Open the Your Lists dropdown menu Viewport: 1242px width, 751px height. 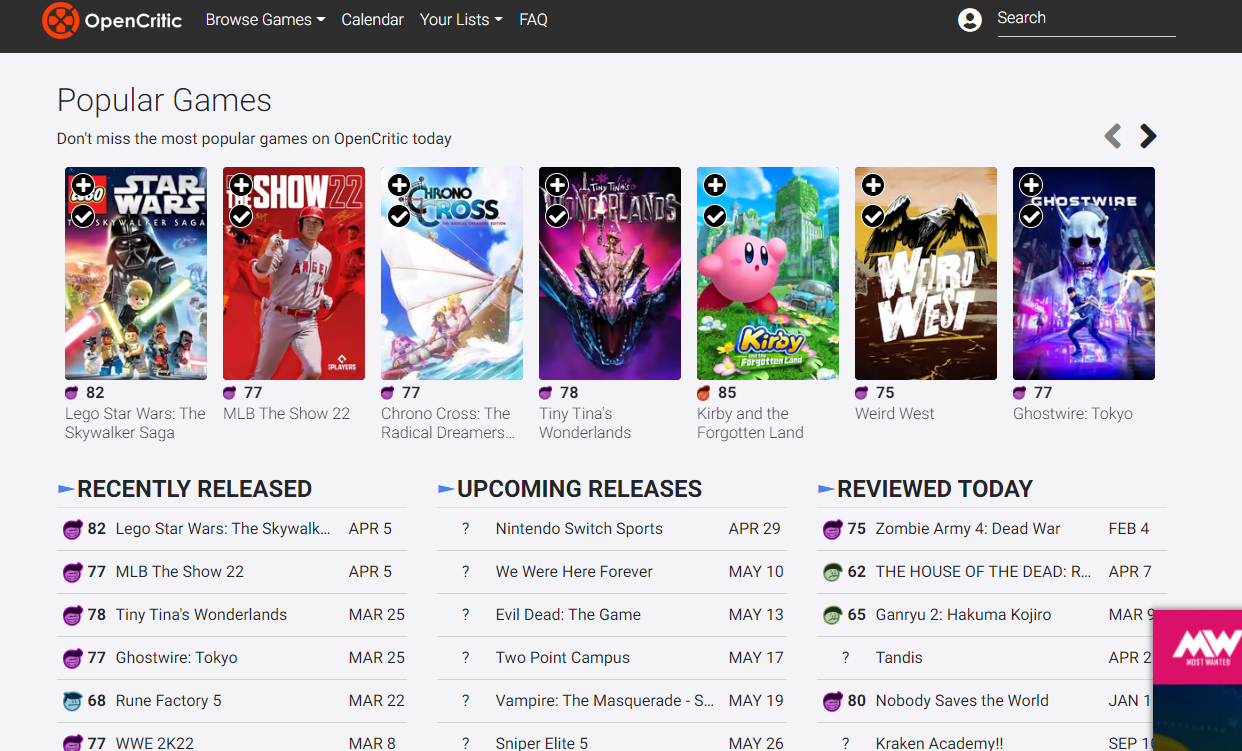click(x=461, y=20)
